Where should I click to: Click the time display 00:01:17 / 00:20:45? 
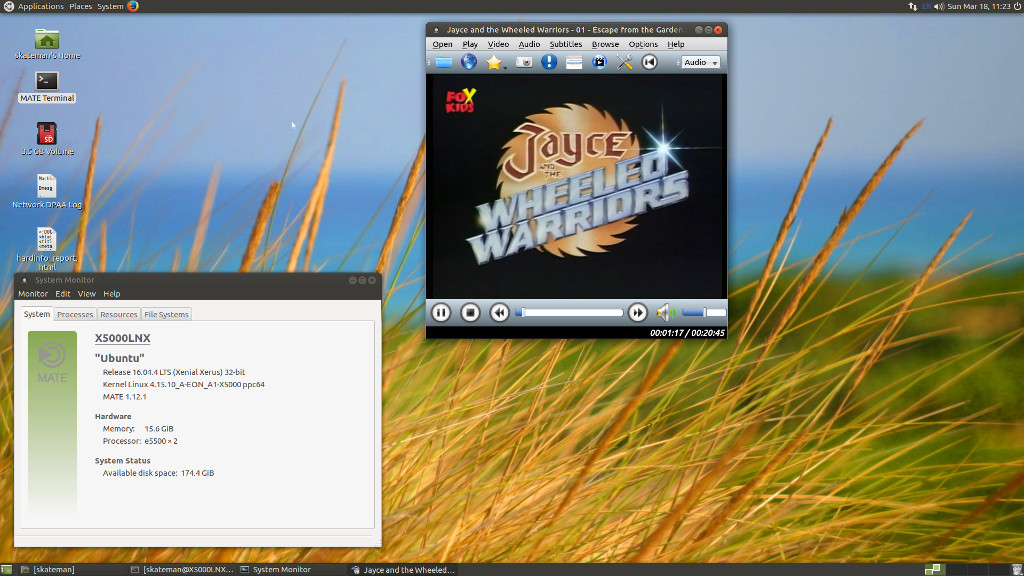pos(687,333)
